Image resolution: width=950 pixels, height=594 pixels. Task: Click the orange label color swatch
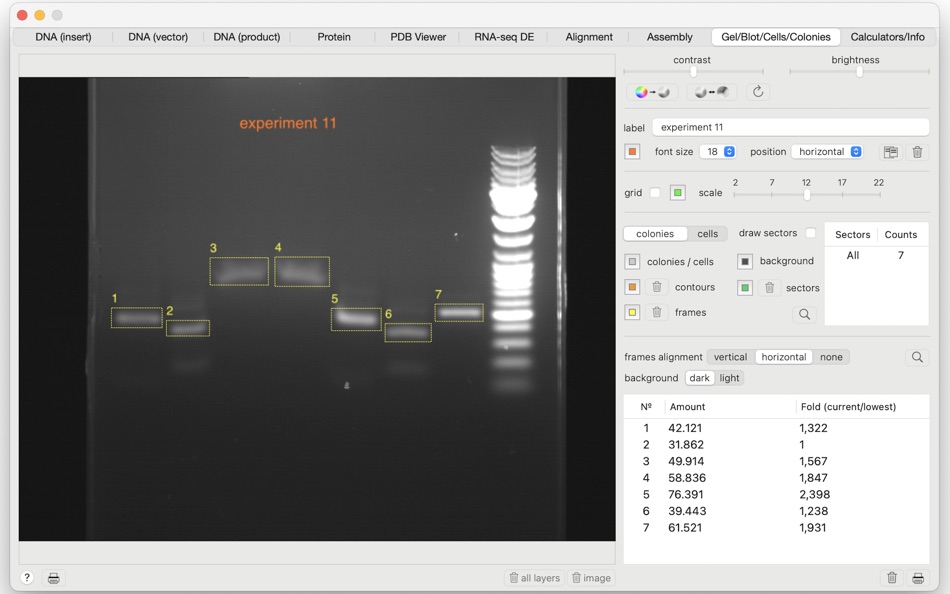click(x=633, y=152)
